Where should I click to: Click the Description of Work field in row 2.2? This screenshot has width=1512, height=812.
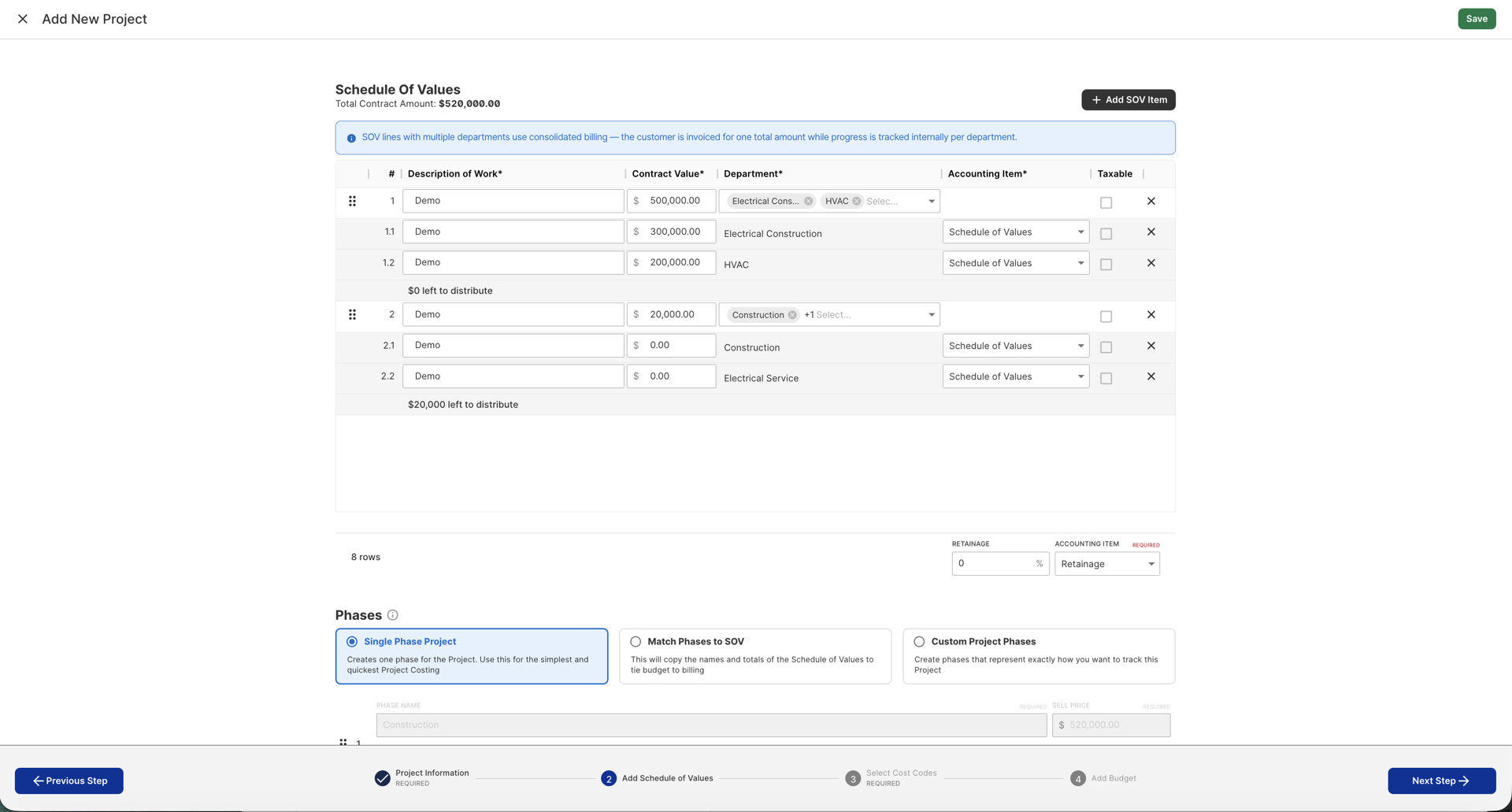(x=513, y=376)
